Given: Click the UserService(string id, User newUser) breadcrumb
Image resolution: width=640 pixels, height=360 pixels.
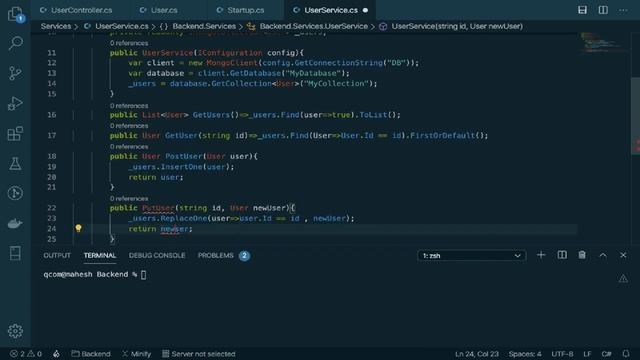Looking at the screenshot, I should 457,26.
